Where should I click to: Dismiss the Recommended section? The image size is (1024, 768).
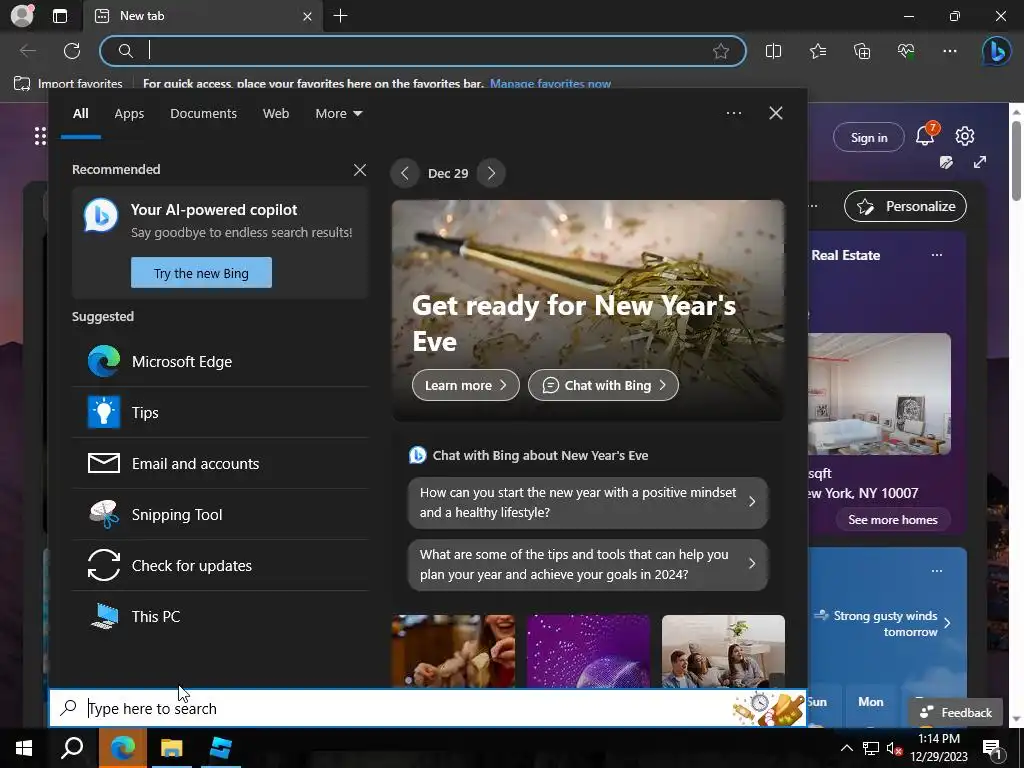tap(360, 170)
